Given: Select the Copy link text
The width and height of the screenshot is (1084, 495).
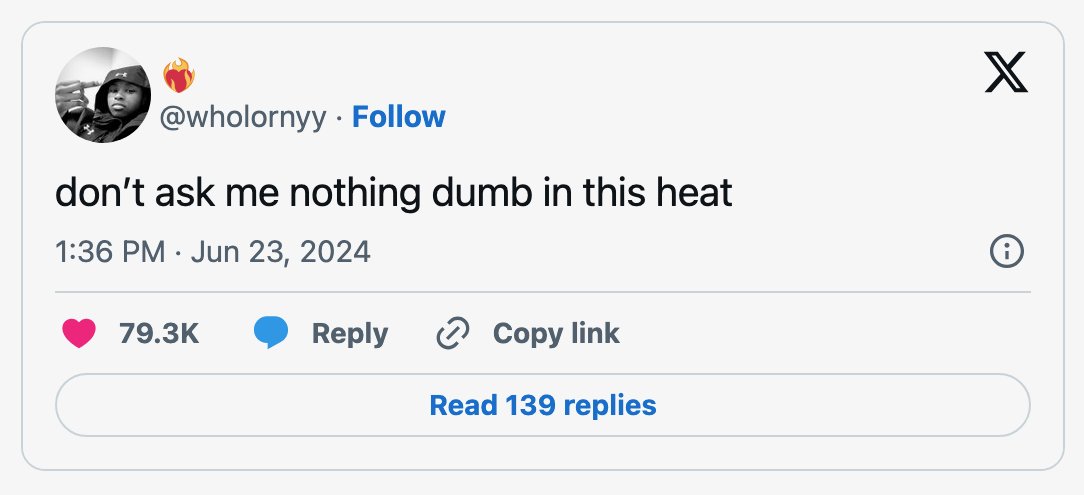Looking at the screenshot, I should 556,334.
